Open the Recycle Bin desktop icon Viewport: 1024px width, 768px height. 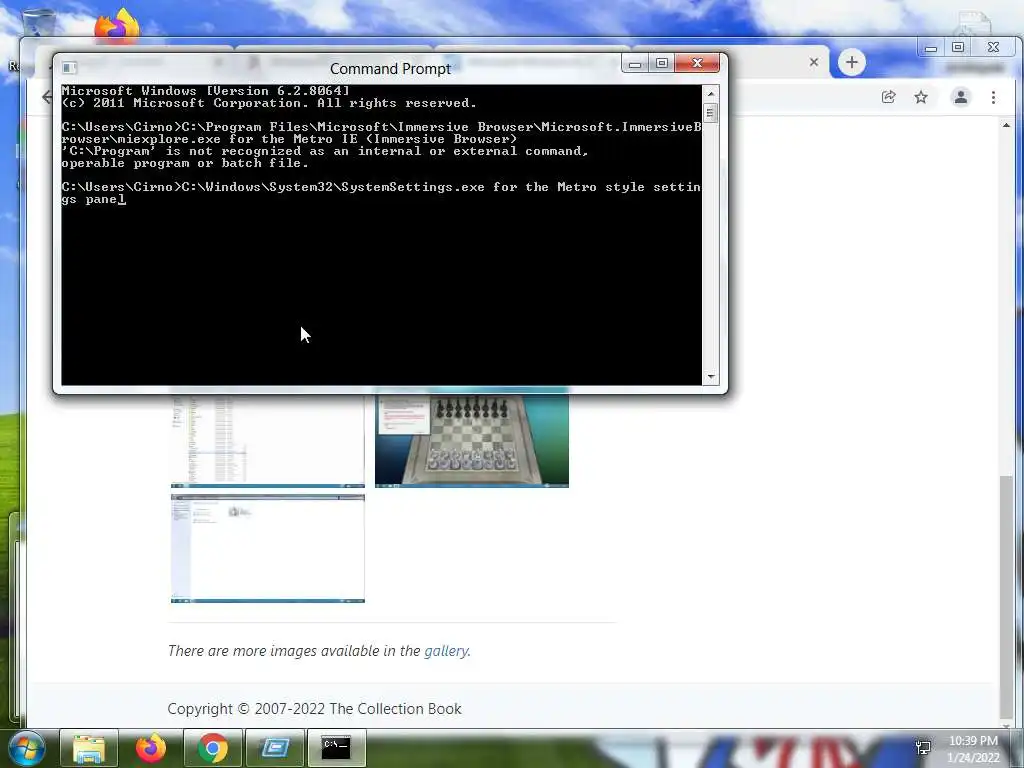click(x=39, y=22)
